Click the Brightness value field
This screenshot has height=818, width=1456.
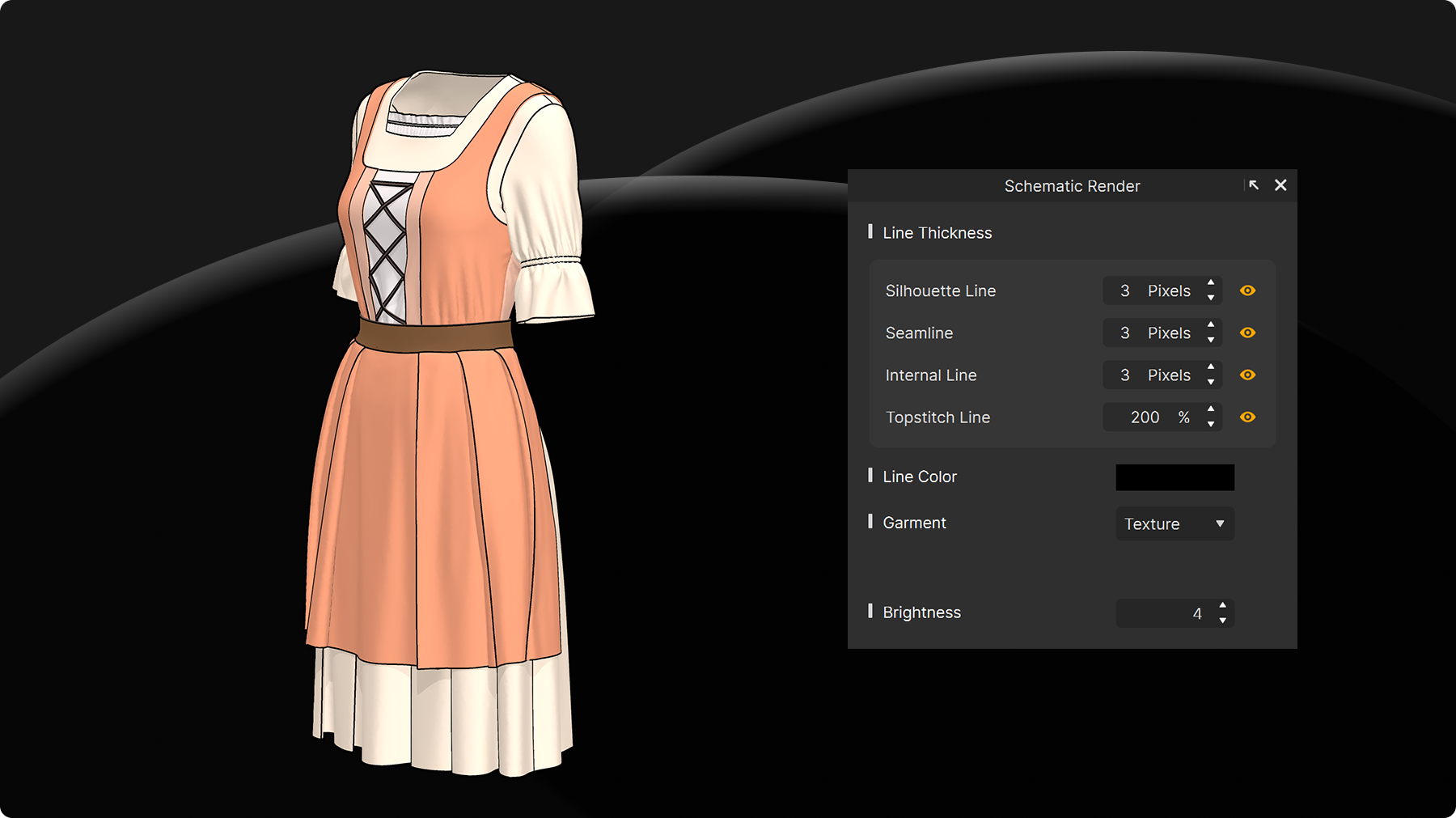pyautogui.click(x=1165, y=613)
